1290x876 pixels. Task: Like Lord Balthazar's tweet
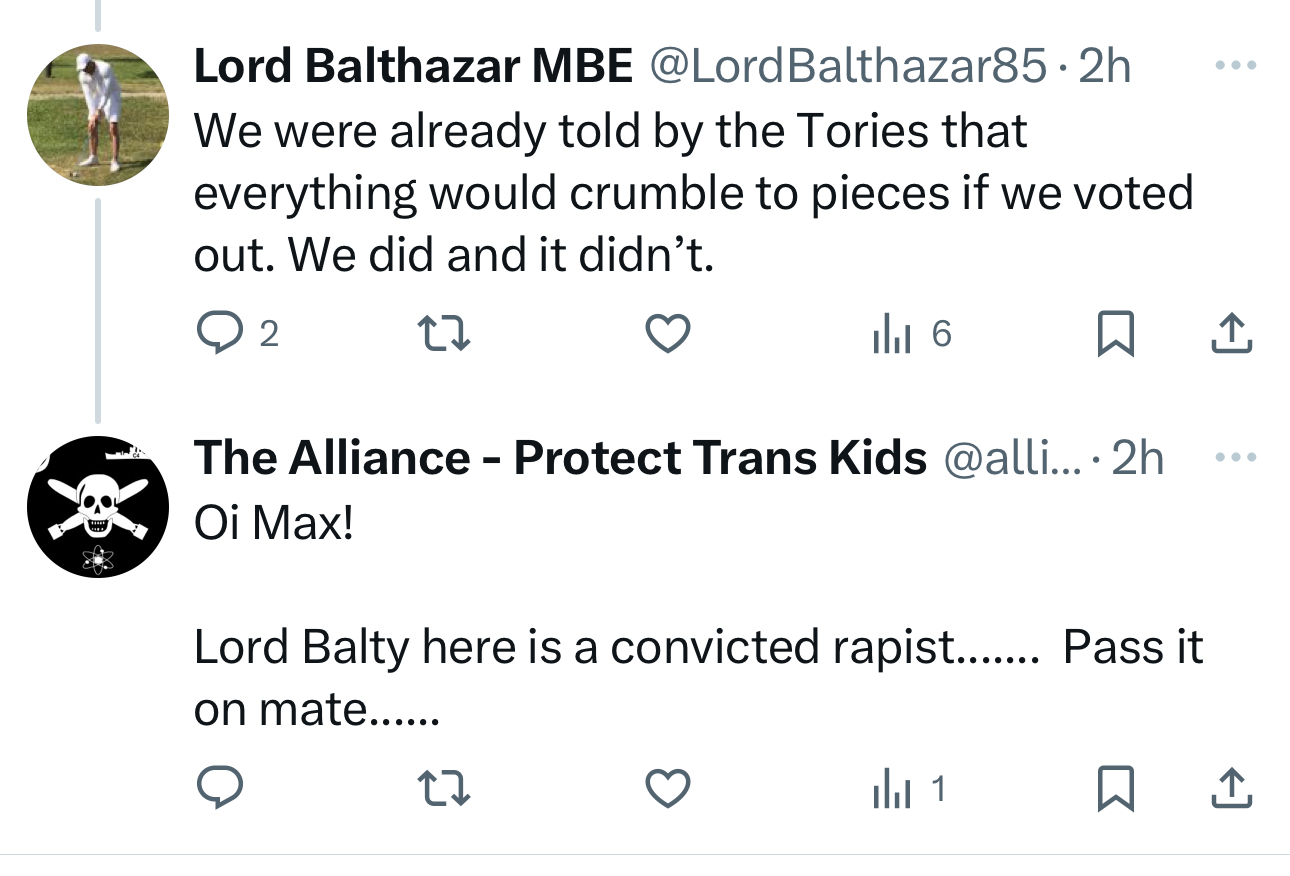(x=667, y=334)
